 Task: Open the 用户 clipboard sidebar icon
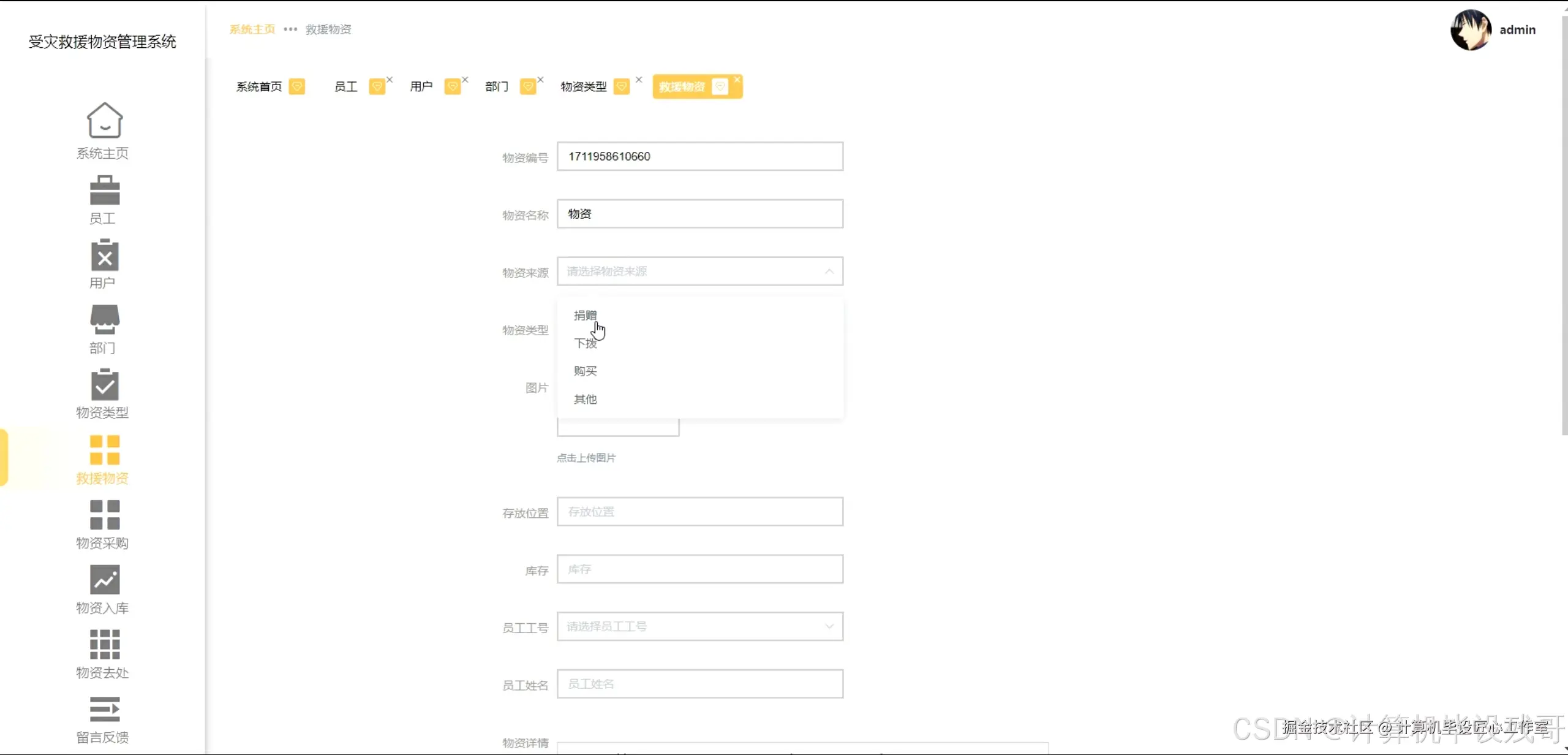point(104,255)
